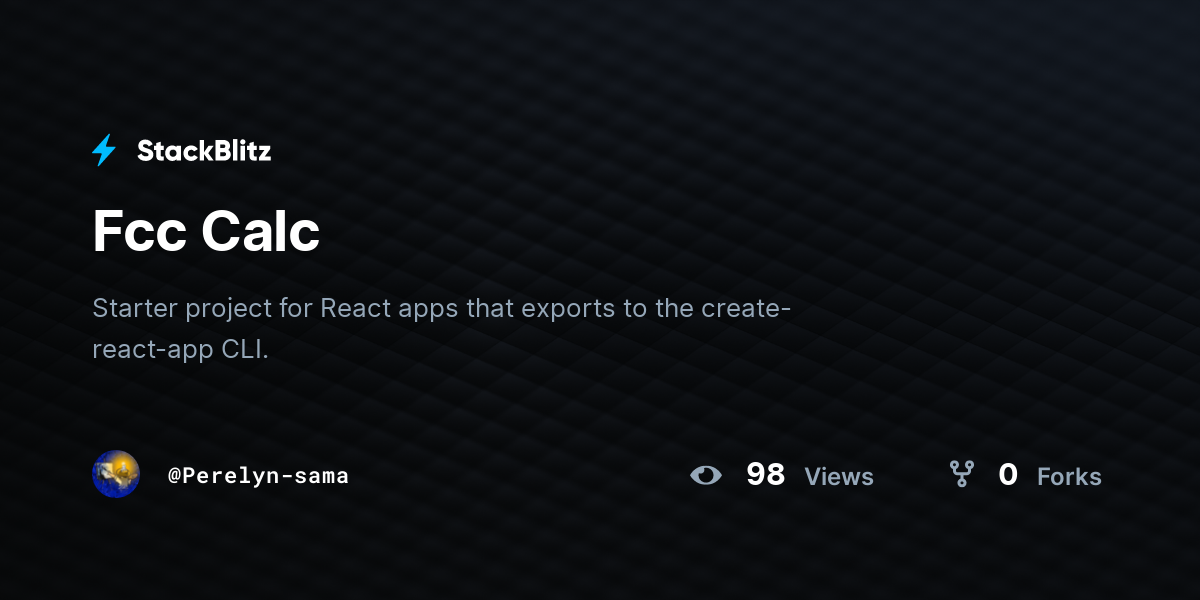This screenshot has width=1200, height=600.
Task: Click the word Calc in the title
Action: tap(261, 231)
